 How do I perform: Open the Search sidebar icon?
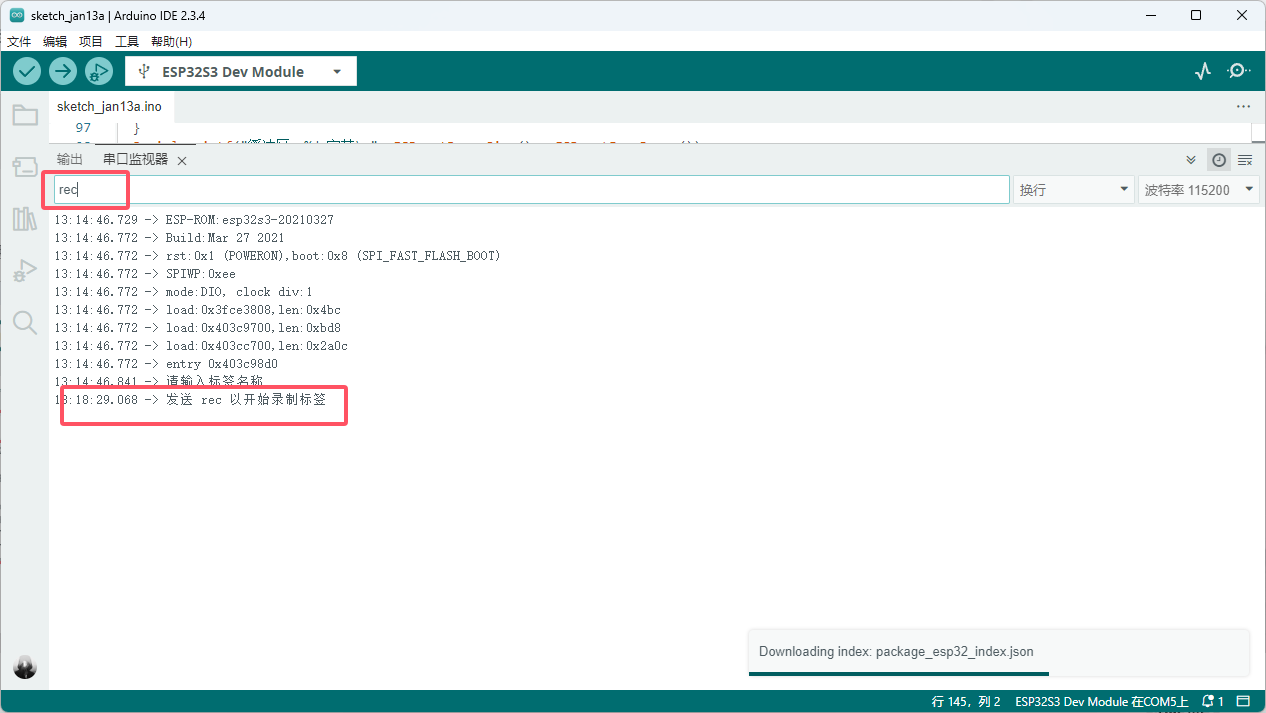[25, 322]
